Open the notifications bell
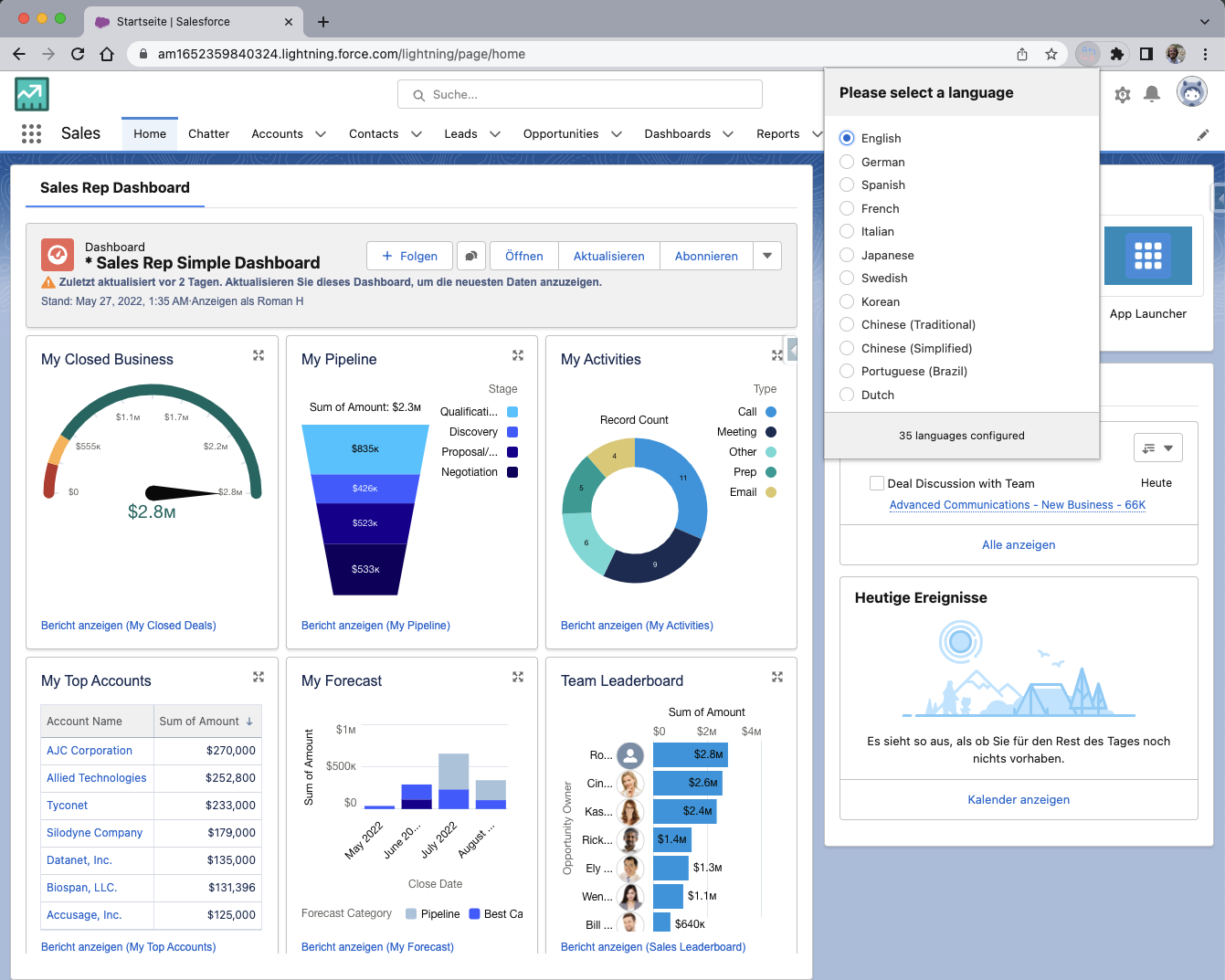1225x980 pixels. (x=1152, y=94)
